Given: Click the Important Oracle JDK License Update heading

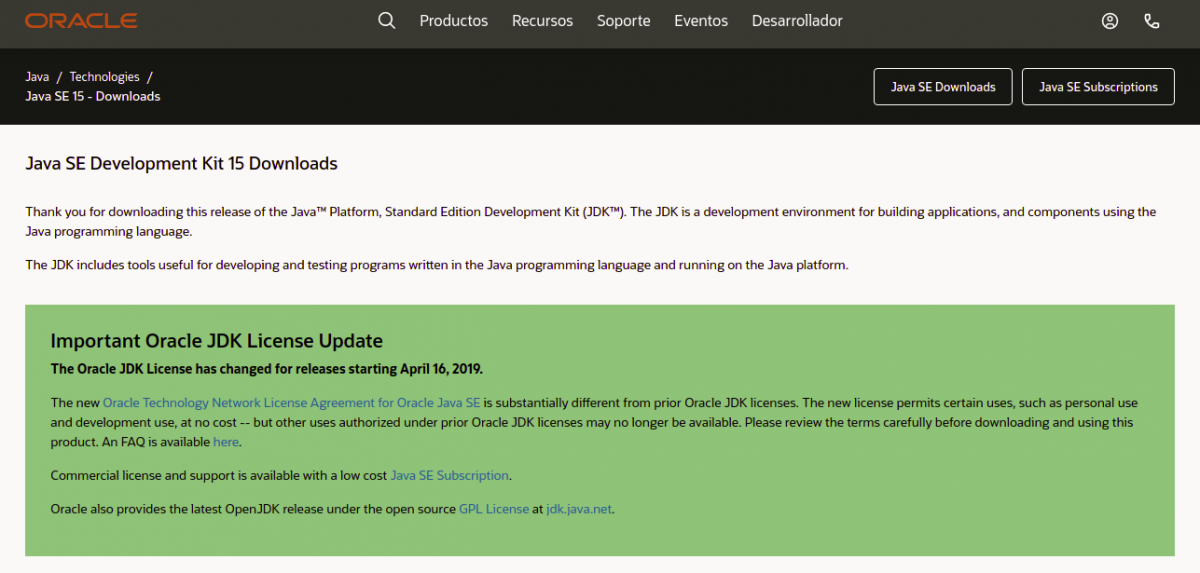Looking at the screenshot, I should point(216,341).
